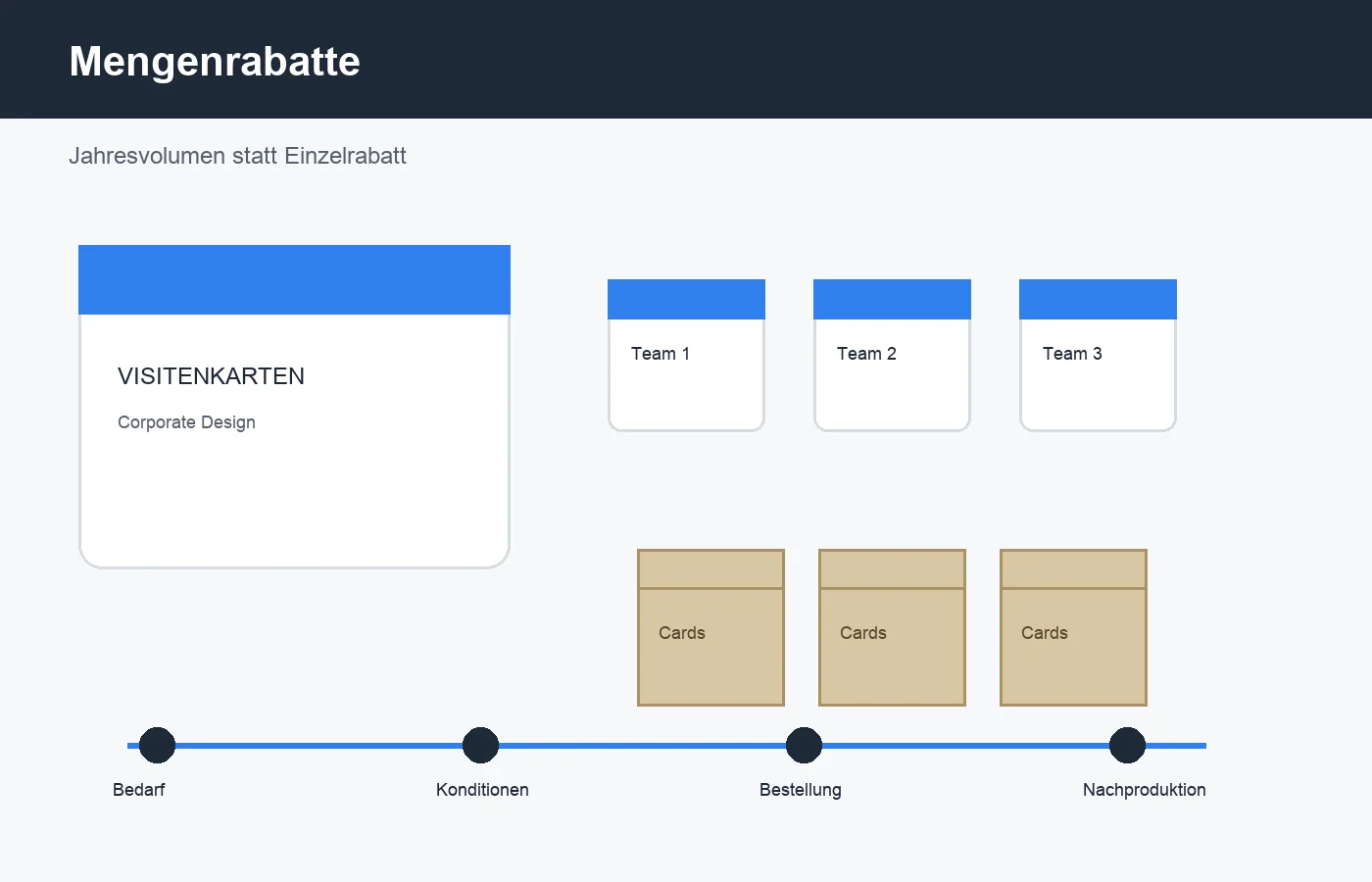The width and height of the screenshot is (1372, 882).
Task: Click the Bedarf label text
Action: [x=138, y=790]
